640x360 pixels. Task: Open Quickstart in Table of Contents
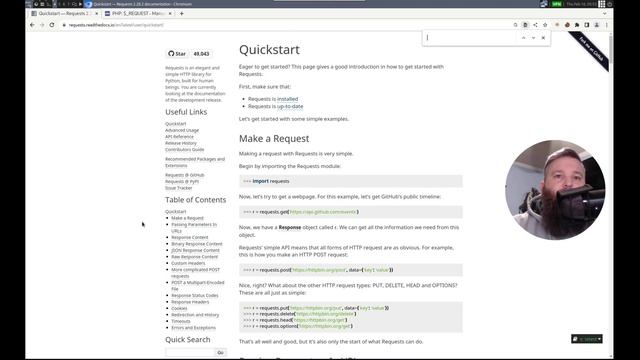coord(176,211)
